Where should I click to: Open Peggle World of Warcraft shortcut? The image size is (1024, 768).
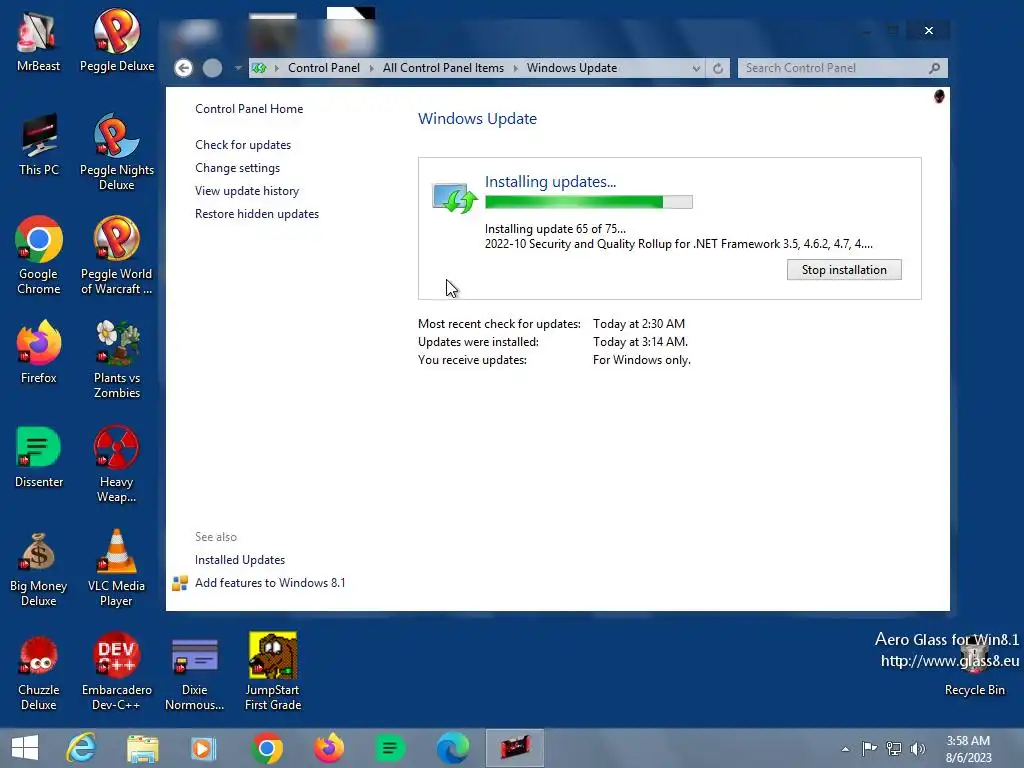pos(117,256)
